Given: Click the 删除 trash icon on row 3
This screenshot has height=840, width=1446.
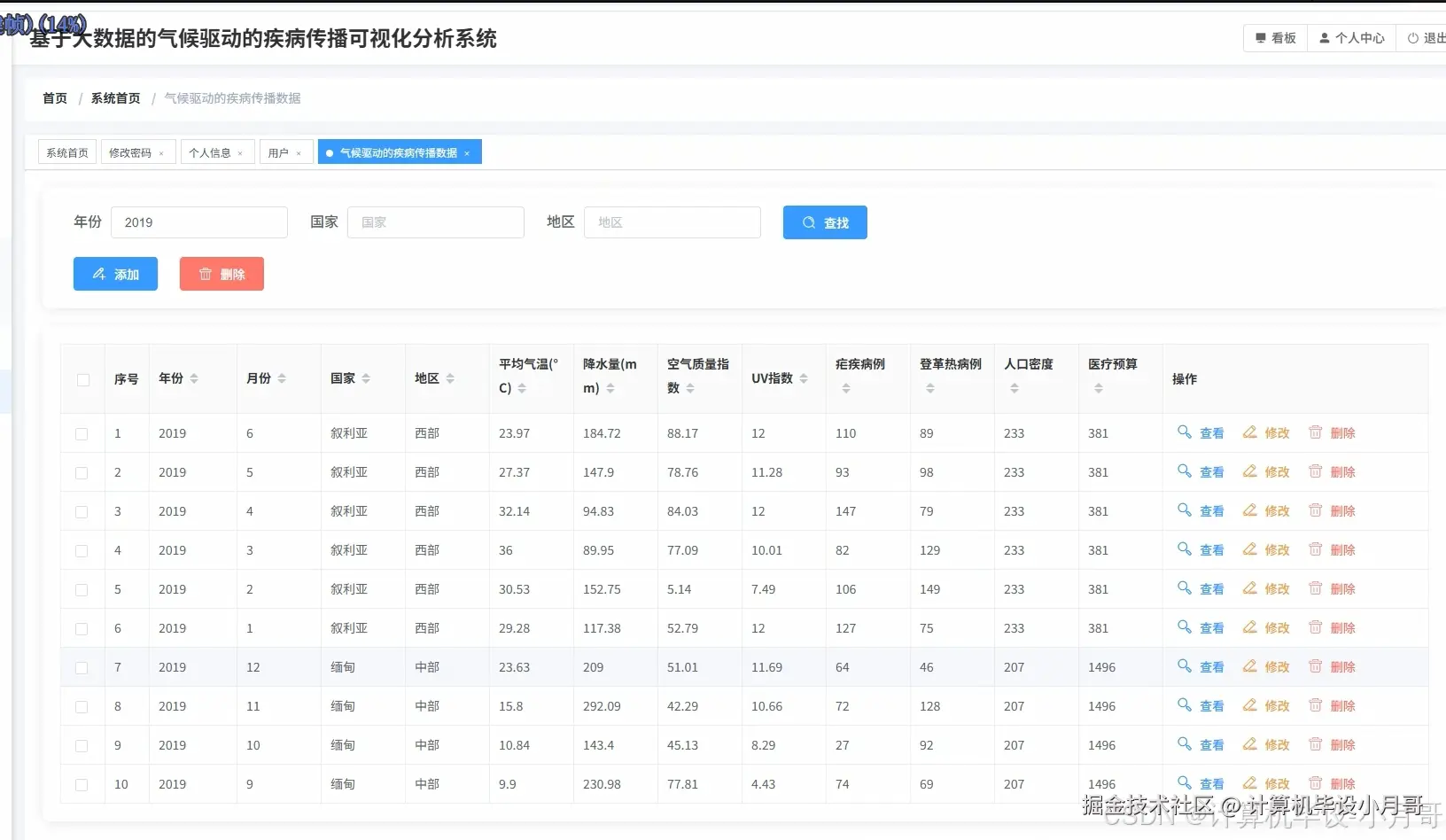Looking at the screenshot, I should [1315, 511].
